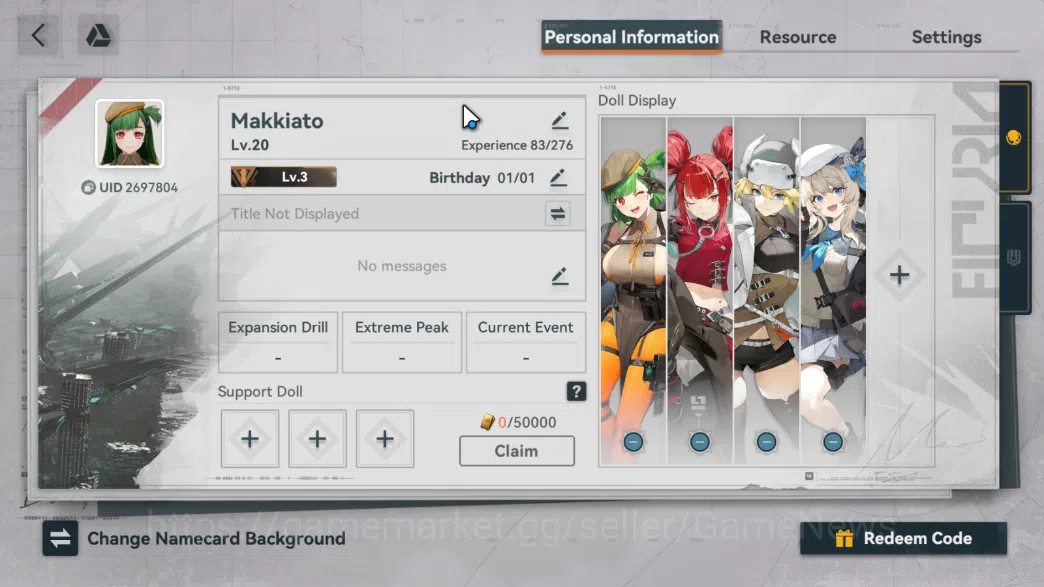Screen dimensions: 1044x587
Task: Click the UID 2697804 text
Action: point(138,188)
